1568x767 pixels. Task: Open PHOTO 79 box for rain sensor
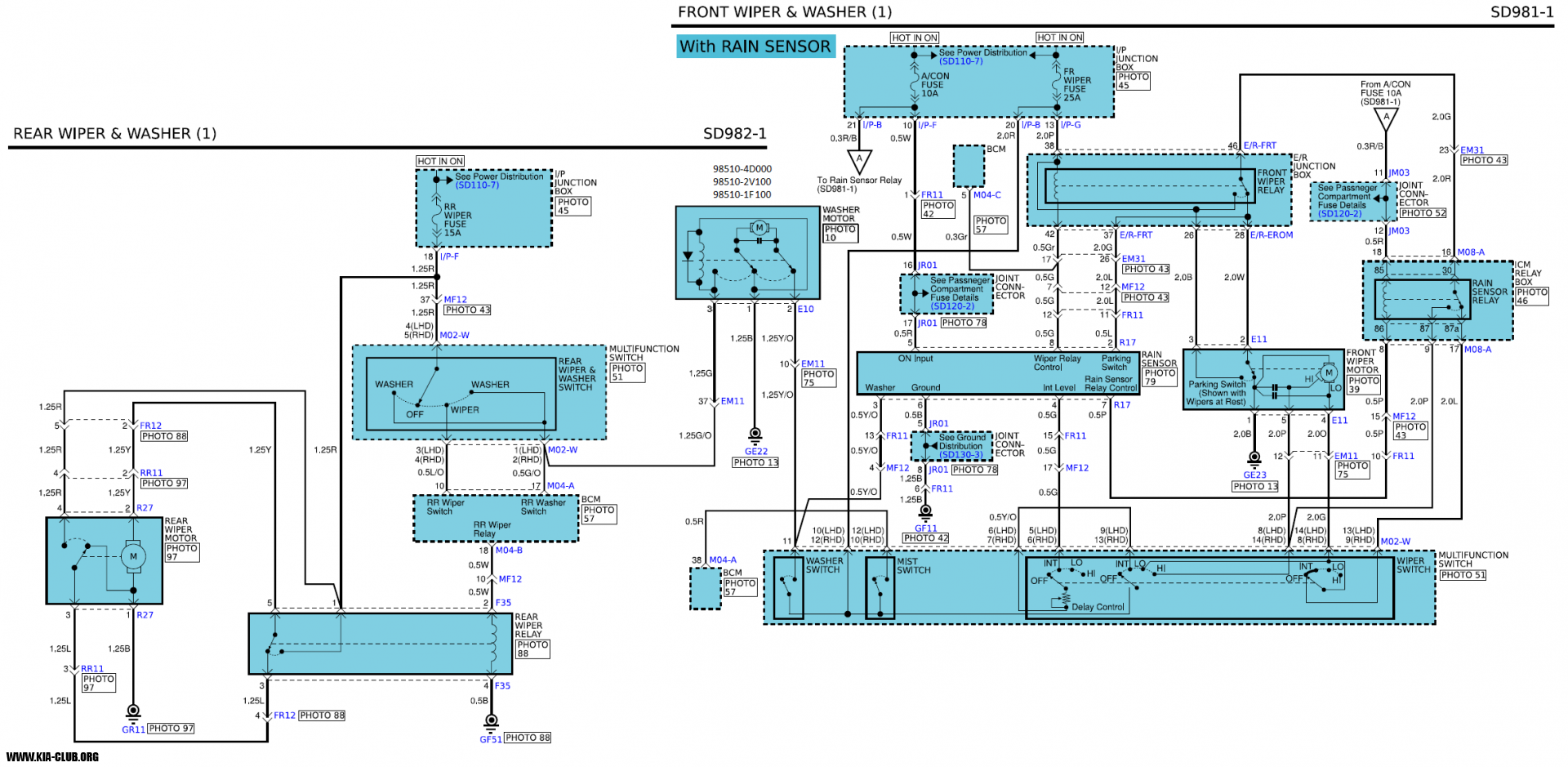tap(1160, 377)
